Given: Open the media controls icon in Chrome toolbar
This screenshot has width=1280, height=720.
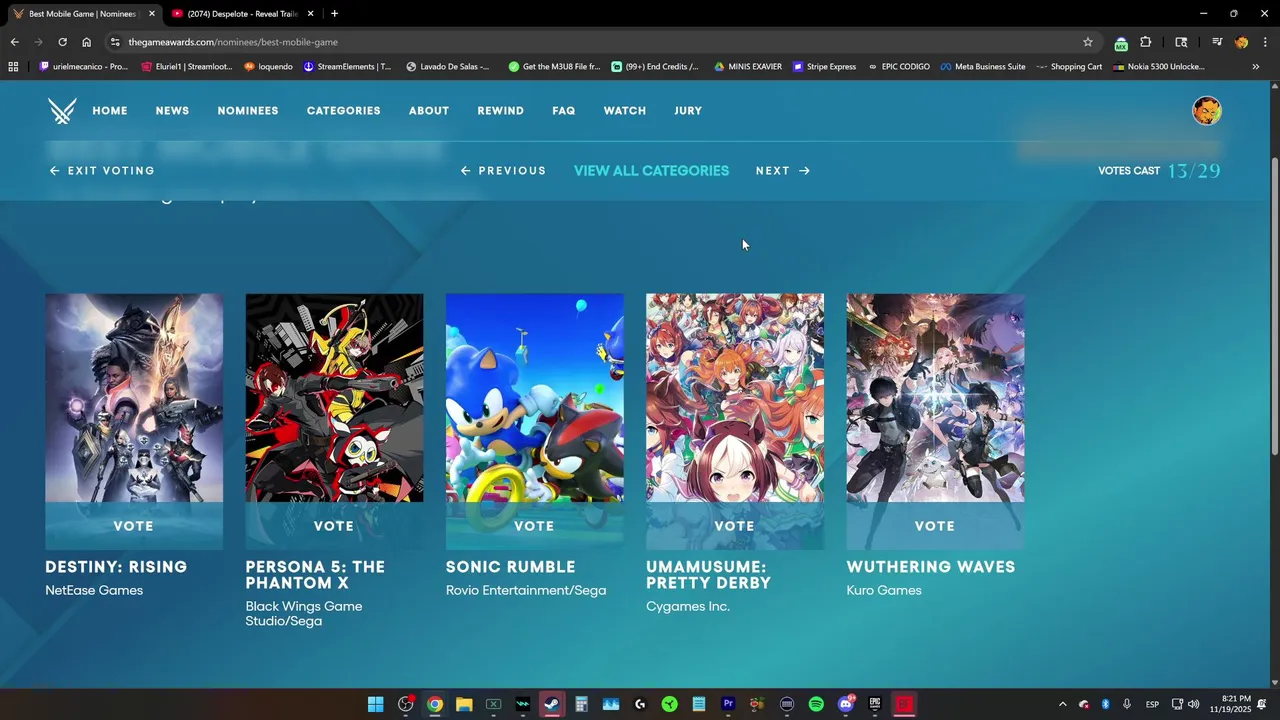Looking at the screenshot, I should click(x=1217, y=42).
